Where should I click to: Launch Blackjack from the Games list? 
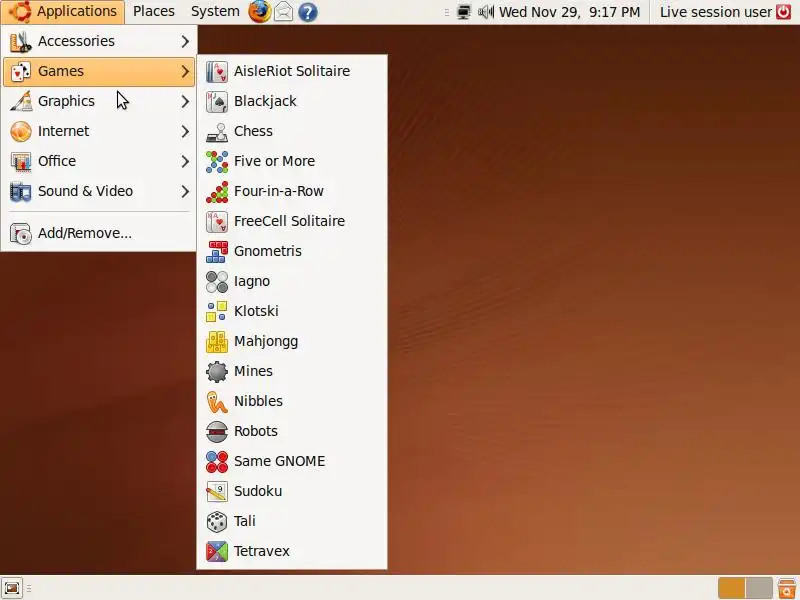coord(292,102)
